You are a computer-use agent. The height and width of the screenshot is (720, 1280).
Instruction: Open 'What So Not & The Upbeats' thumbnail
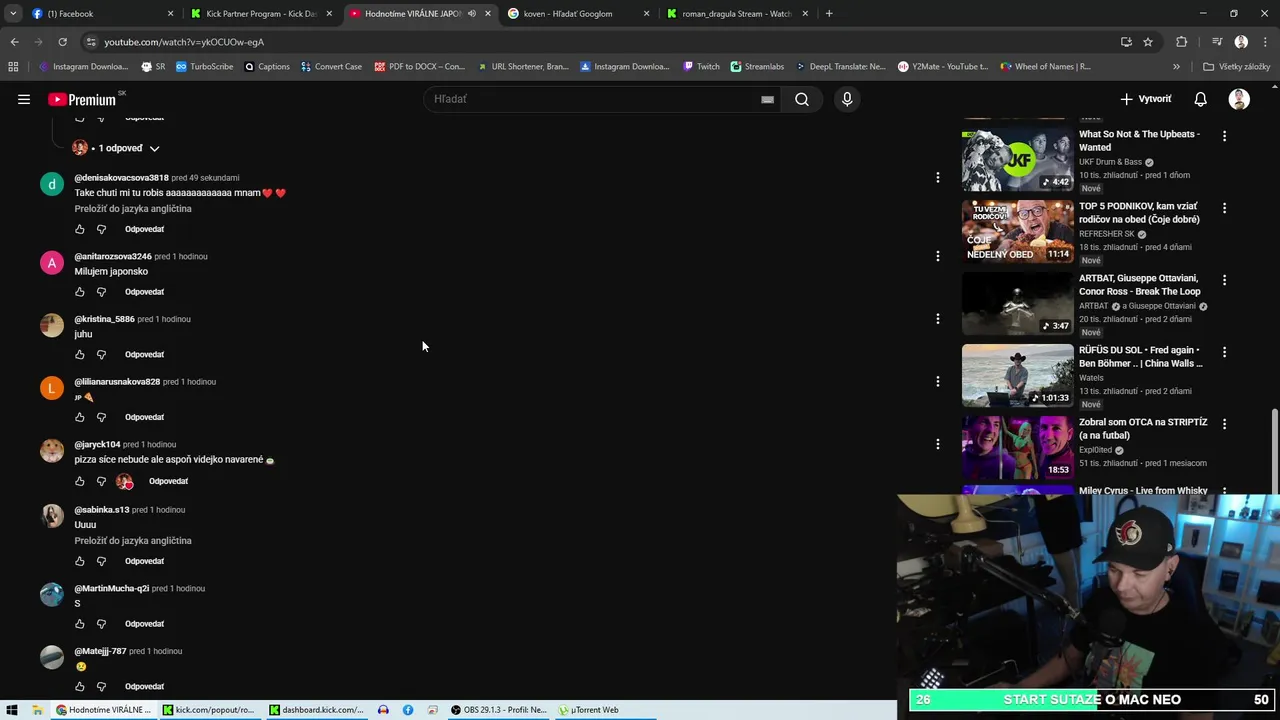pos(1017,159)
